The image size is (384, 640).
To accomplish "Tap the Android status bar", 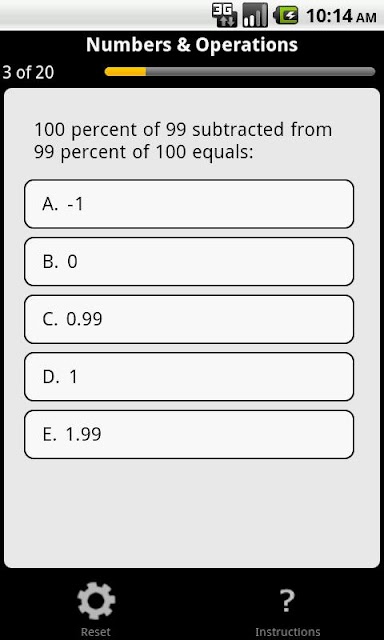I will 192,15.
